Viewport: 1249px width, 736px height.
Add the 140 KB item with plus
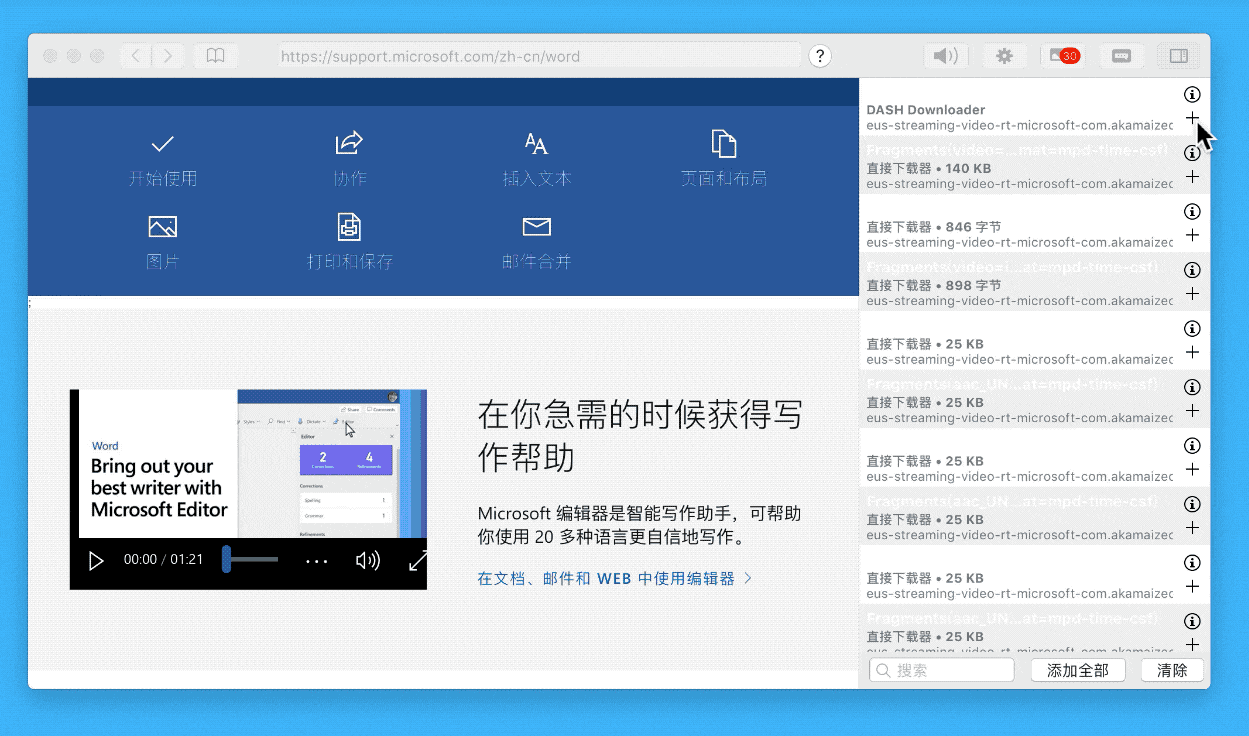tap(1192, 177)
